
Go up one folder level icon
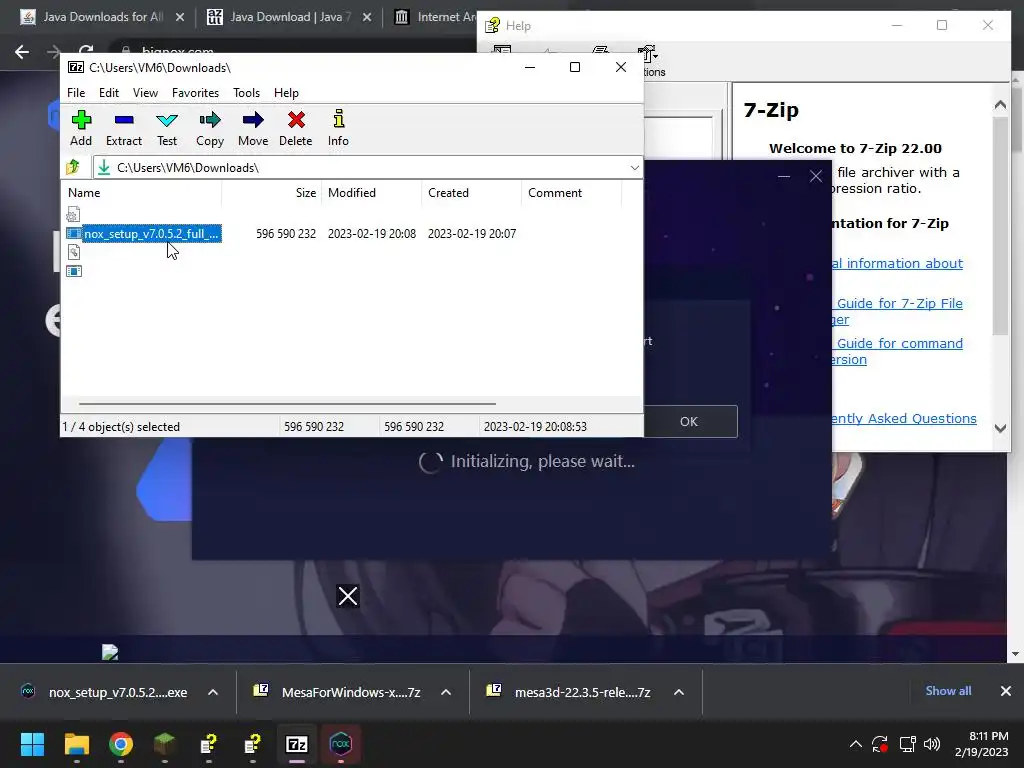73,167
